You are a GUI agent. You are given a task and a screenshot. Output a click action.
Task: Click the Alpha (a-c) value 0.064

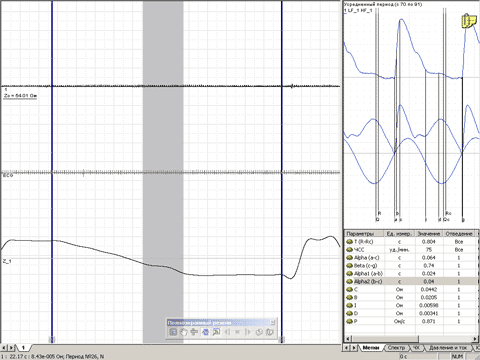point(429,258)
